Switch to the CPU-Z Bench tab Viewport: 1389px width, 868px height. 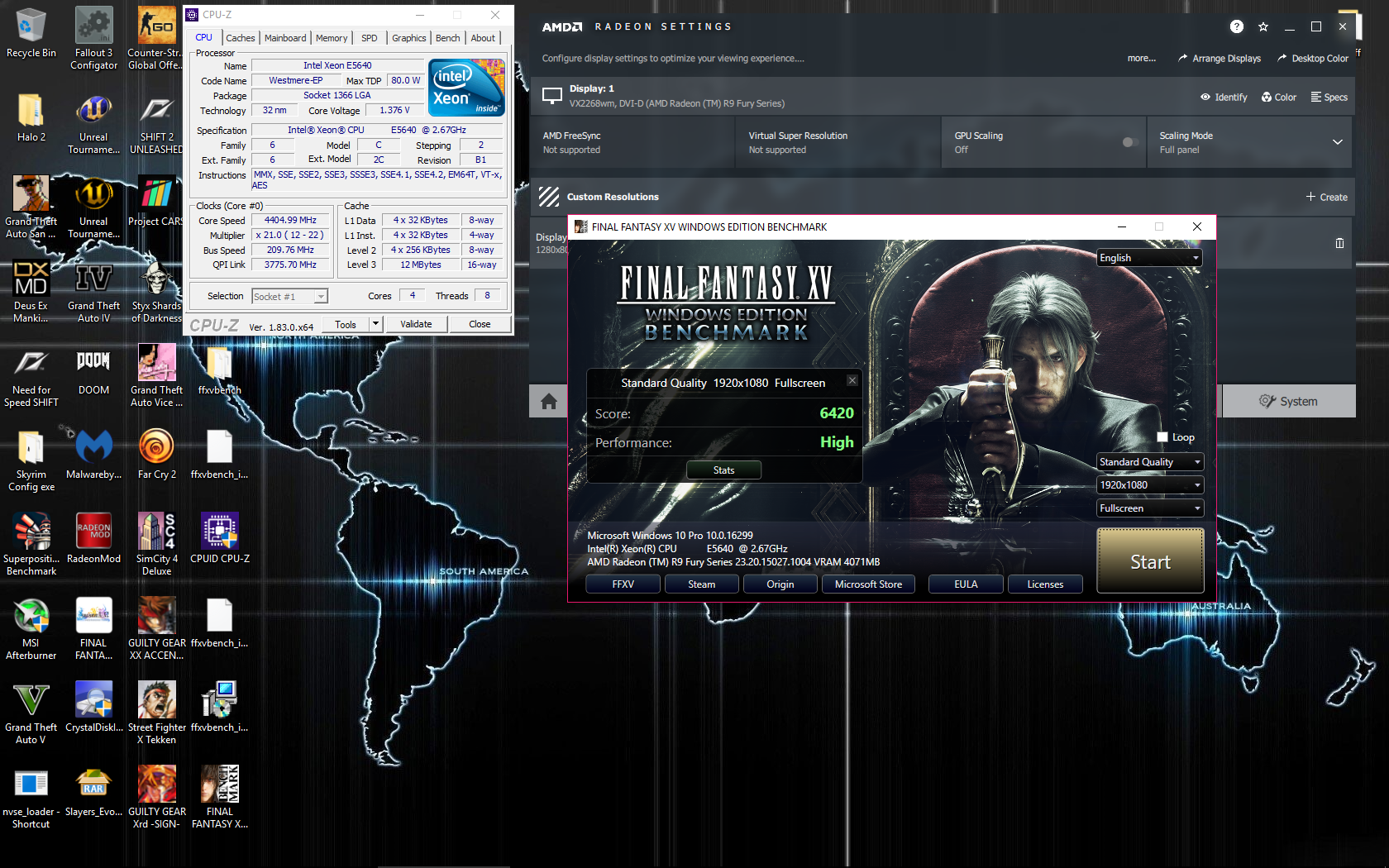[x=447, y=38]
